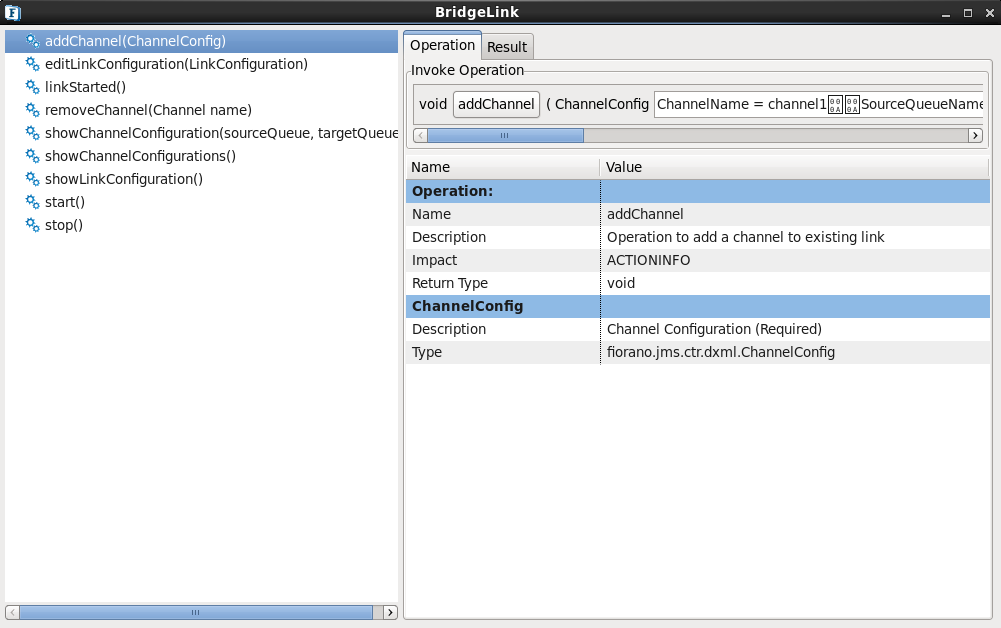Image resolution: width=1001 pixels, height=628 pixels.
Task: Click the gear icon beside showLinkConfiguration()
Action: pyautogui.click(x=33, y=179)
